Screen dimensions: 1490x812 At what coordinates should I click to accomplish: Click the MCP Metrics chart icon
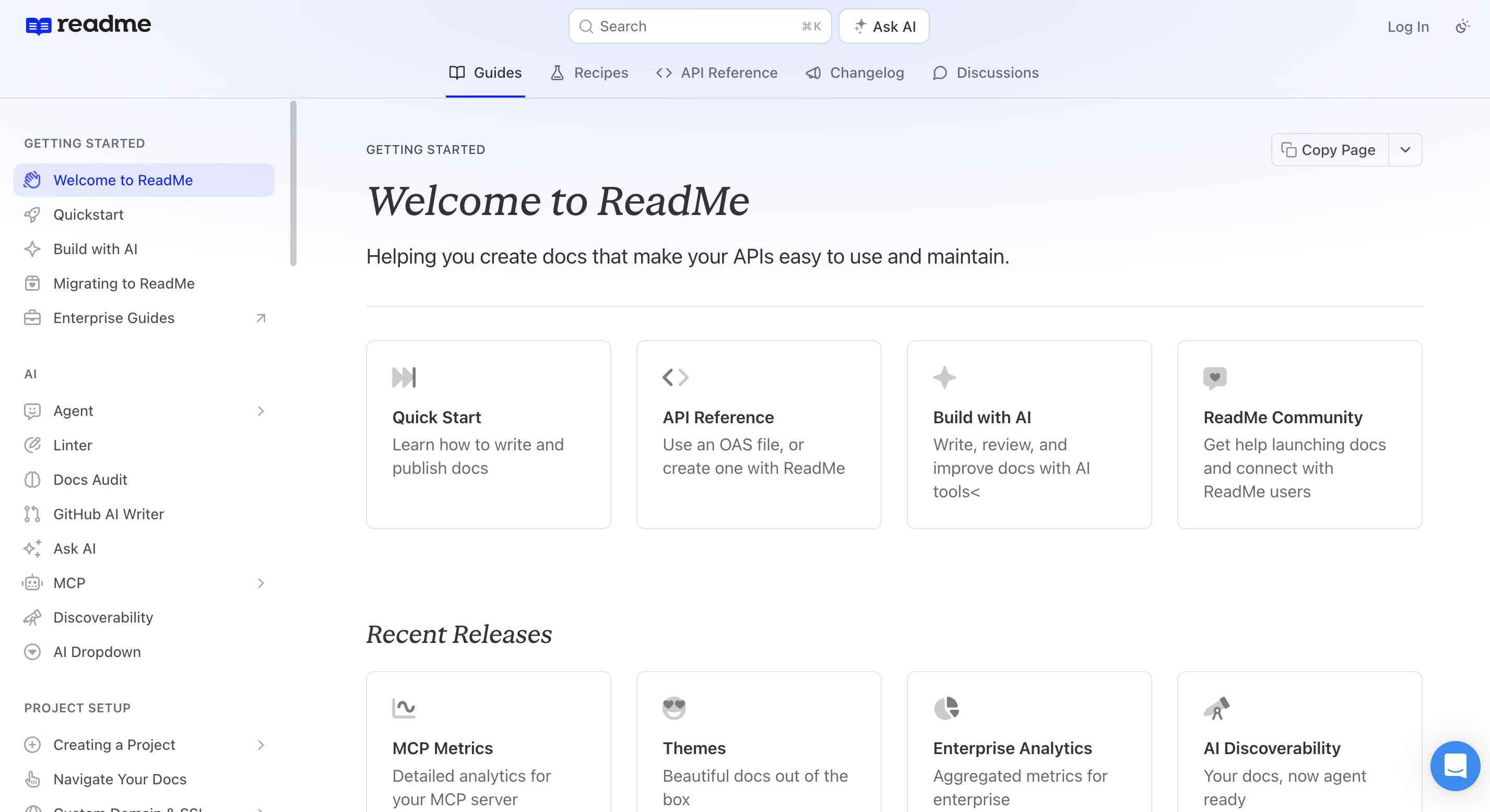click(x=404, y=708)
